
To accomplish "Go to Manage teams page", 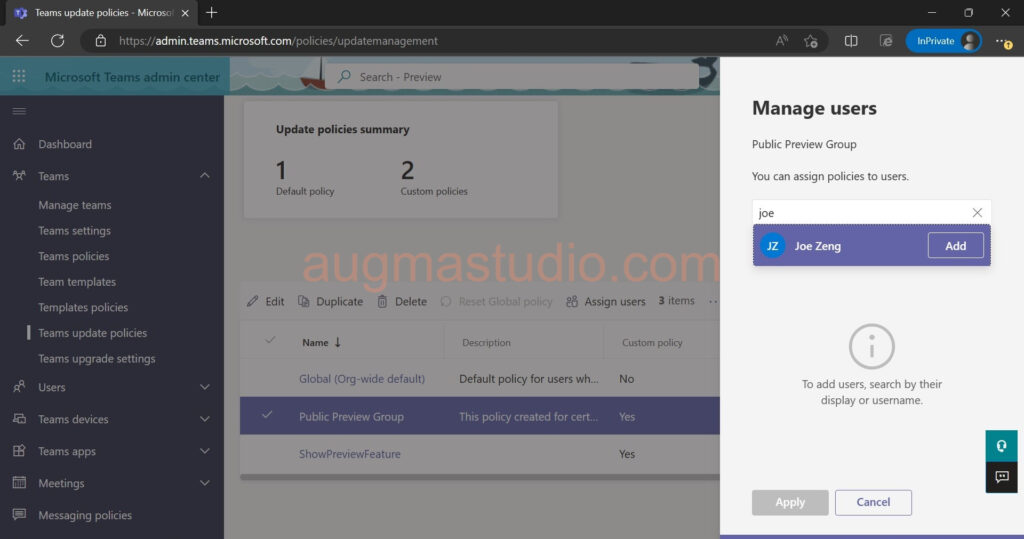I will (75, 205).
